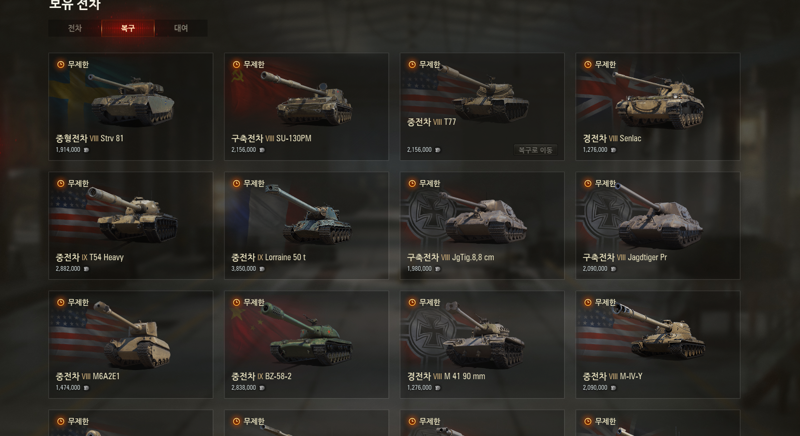Open the JgTig.8,8 cm tank card

[x=482, y=225]
